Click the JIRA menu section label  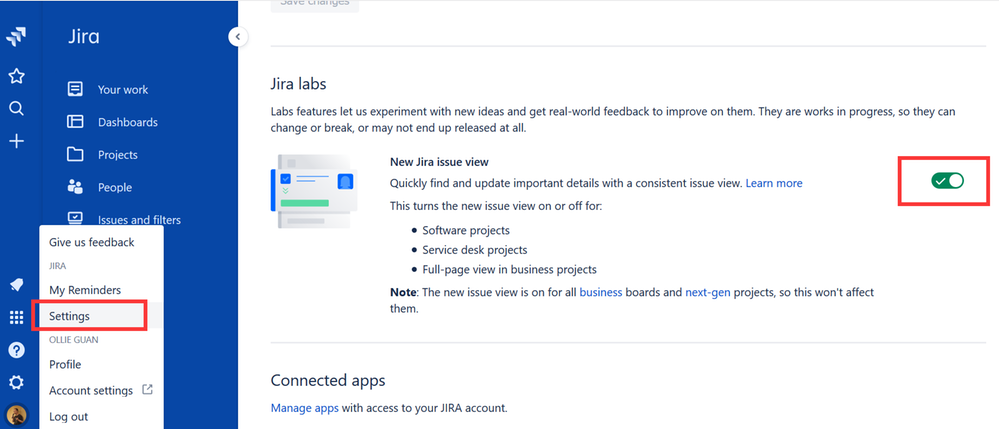tap(57, 266)
